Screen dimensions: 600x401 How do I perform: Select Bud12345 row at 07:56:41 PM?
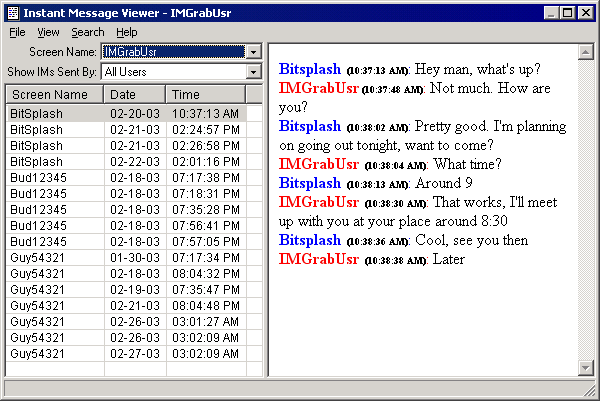(x=126, y=226)
